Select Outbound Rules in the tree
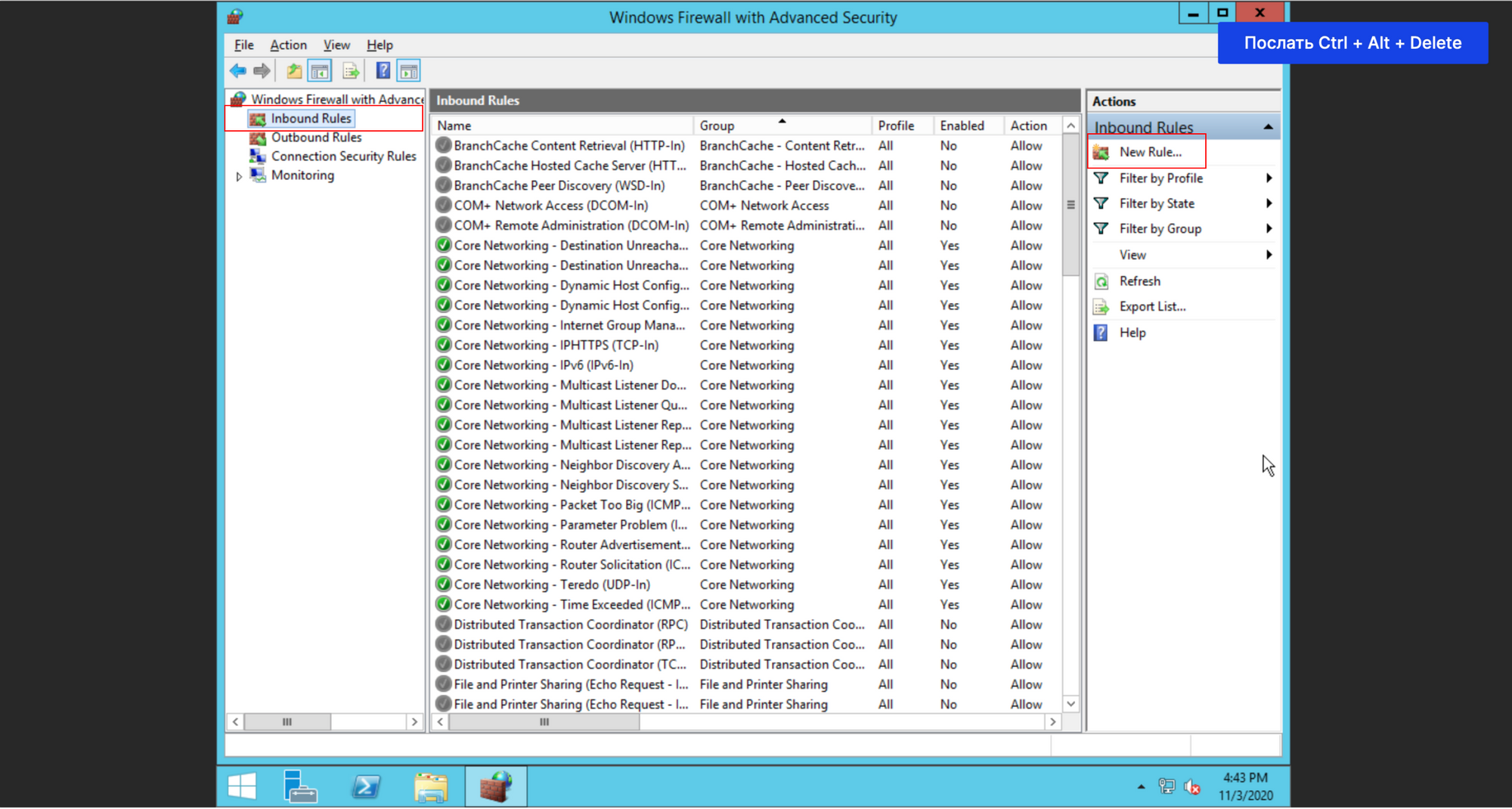This screenshot has height=809, width=1512. 316,138
